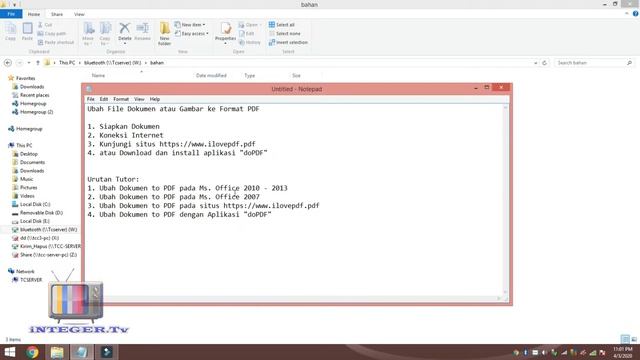Image resolution: width=640 pixels, height=360 pixels.
Task: Open the Move to option in ribbon
Action: click(x=88, y=34)
